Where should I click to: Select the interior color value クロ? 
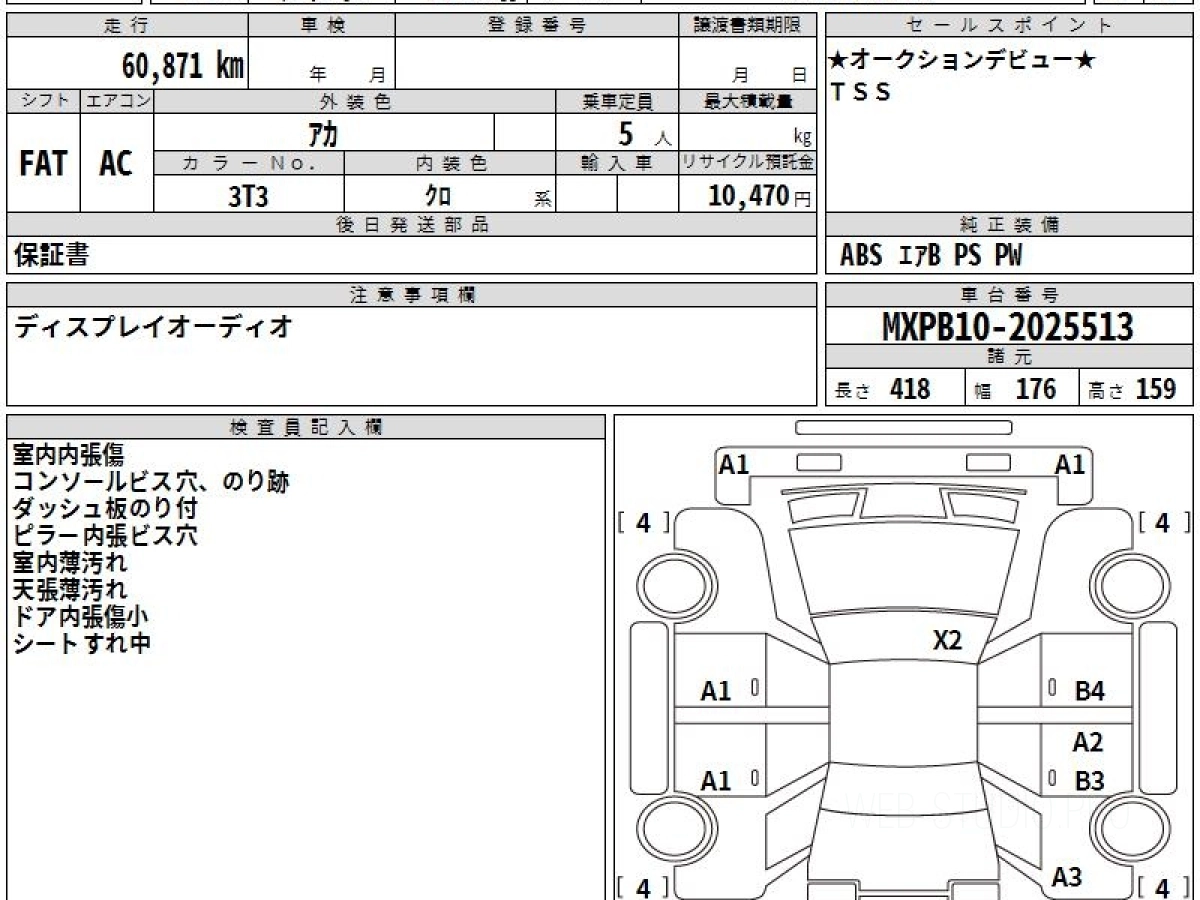(436, 195)
